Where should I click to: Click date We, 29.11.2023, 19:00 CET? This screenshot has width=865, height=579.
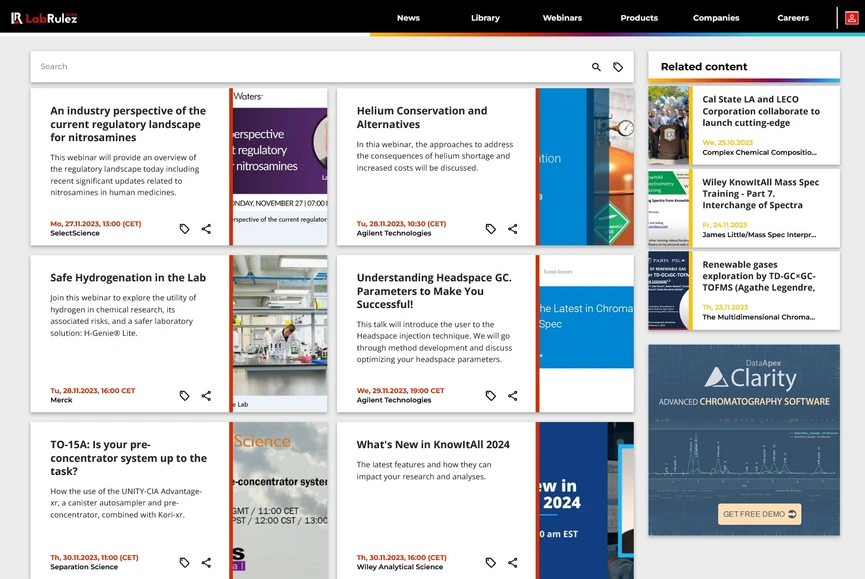[x=401, y=390]
